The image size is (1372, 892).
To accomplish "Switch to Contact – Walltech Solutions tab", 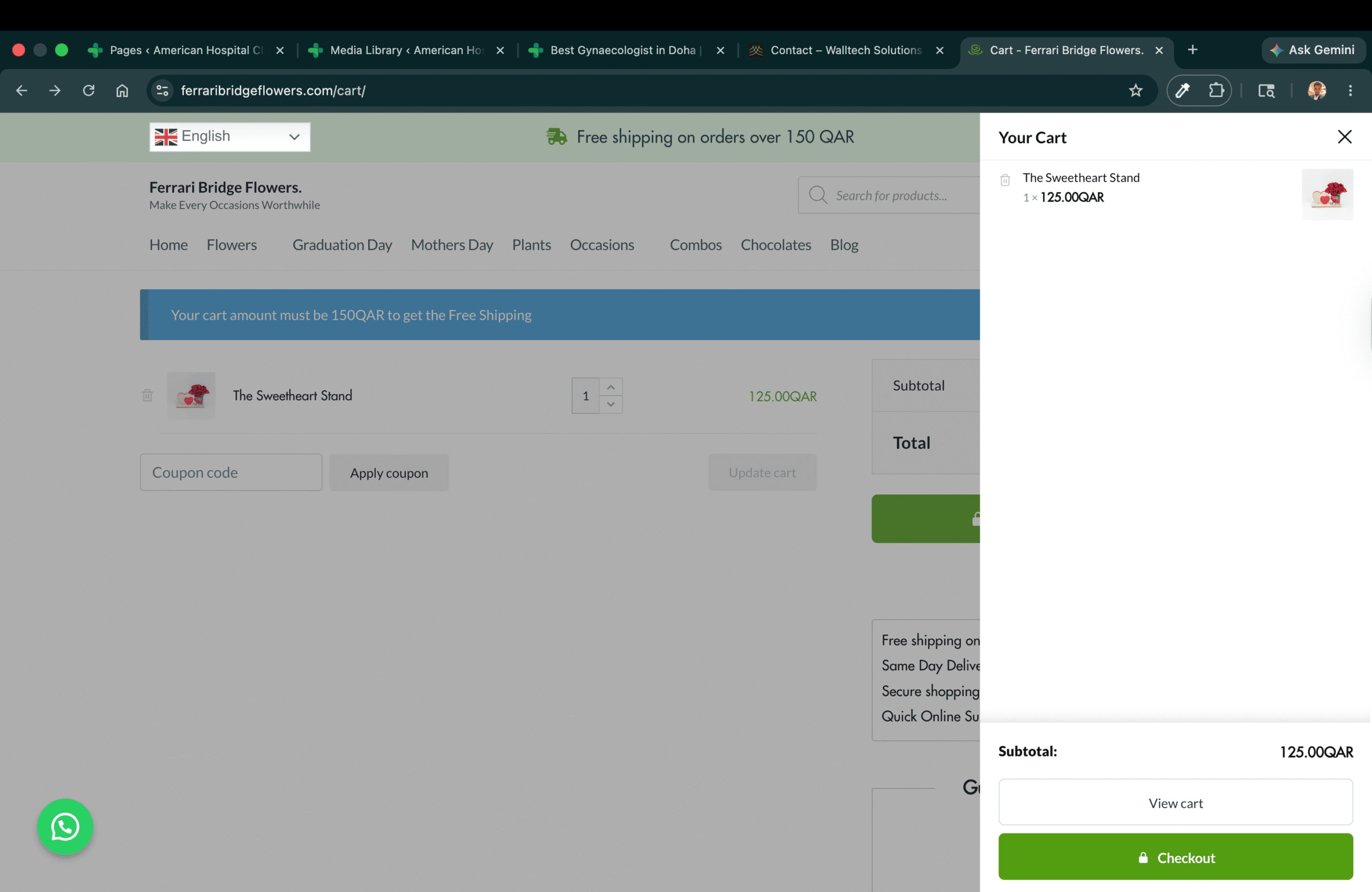I will click(846, 50).
